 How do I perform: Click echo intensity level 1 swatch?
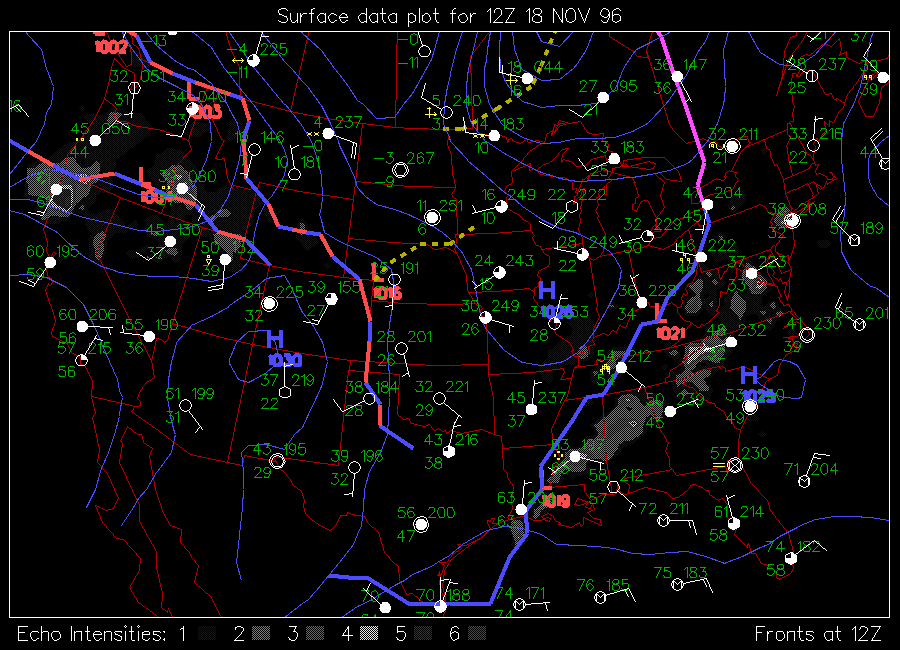pyautogui.click(x=206, y=634)
